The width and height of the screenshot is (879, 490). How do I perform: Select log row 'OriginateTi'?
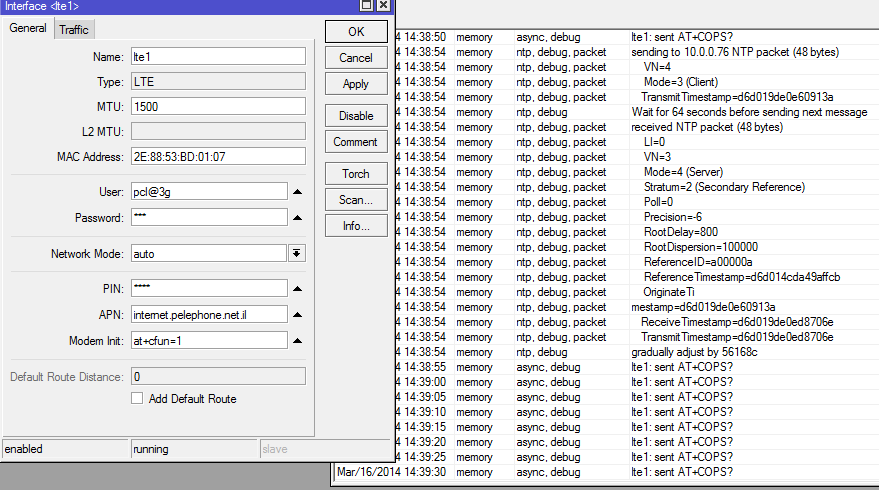pos(636,292)
